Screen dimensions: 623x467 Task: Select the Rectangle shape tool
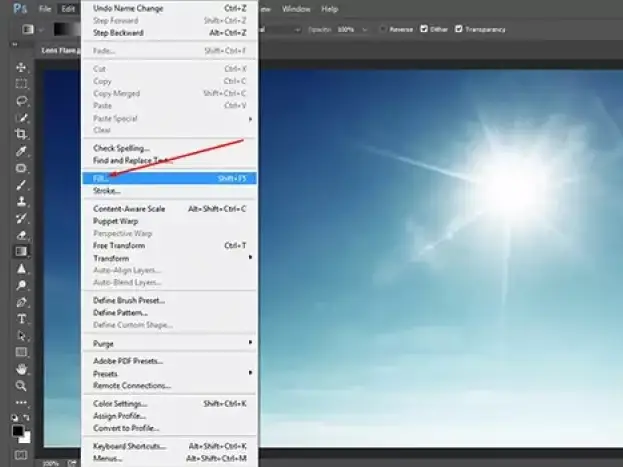pos(21,352)
